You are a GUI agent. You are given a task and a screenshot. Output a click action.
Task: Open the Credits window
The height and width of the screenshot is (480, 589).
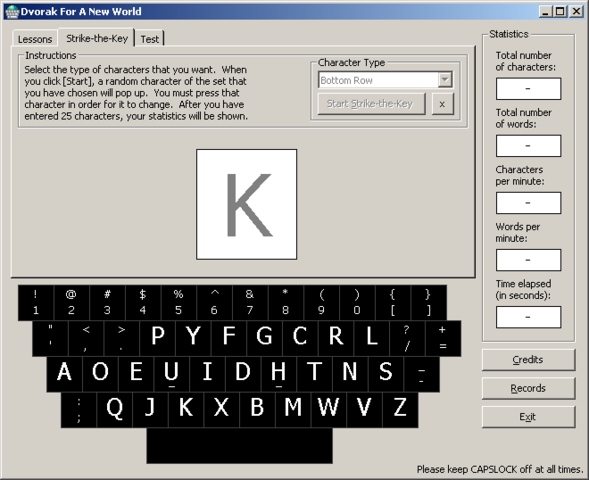click(x=528, y=359)
